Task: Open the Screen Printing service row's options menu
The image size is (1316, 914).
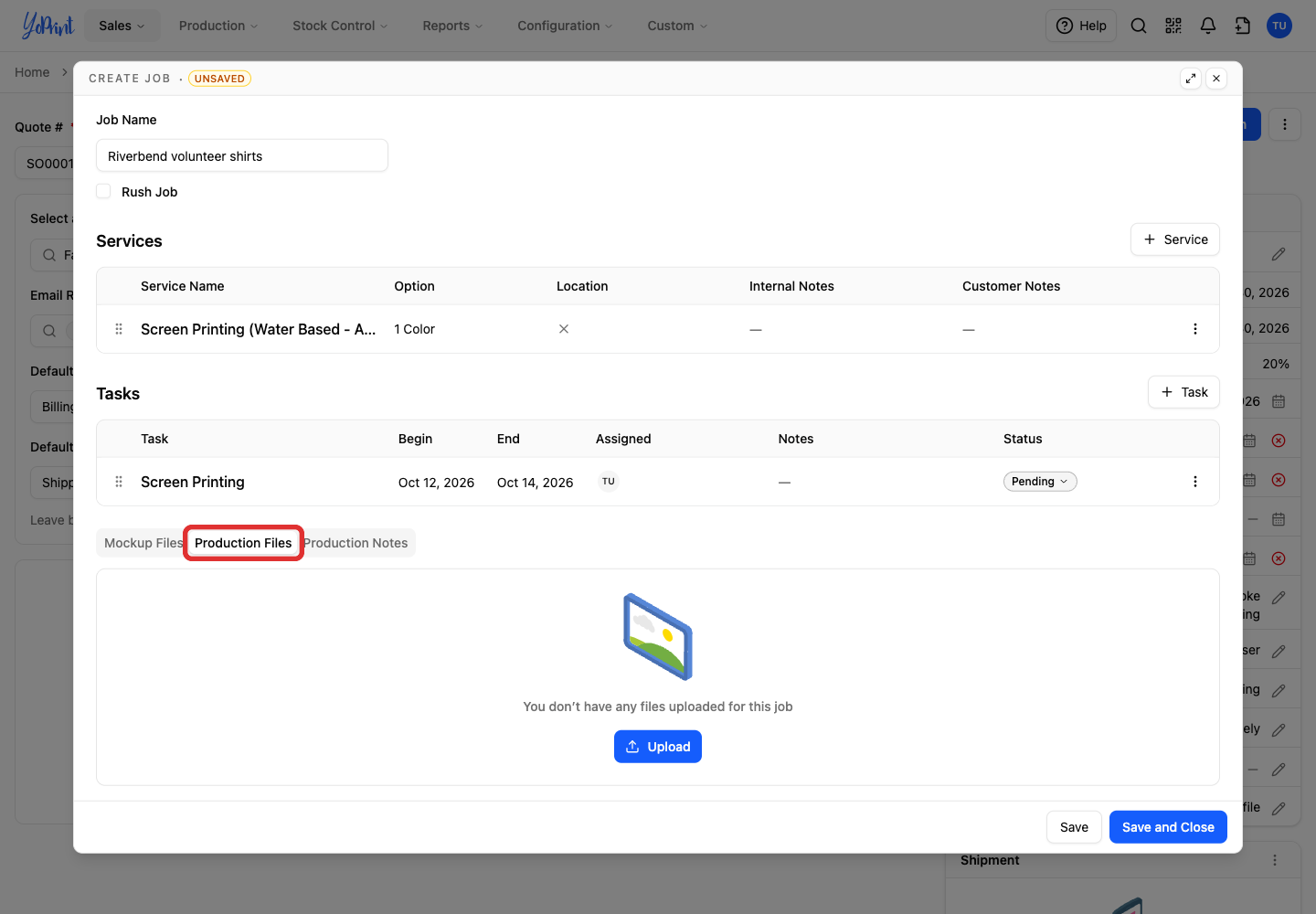Action: (1195, 329)
